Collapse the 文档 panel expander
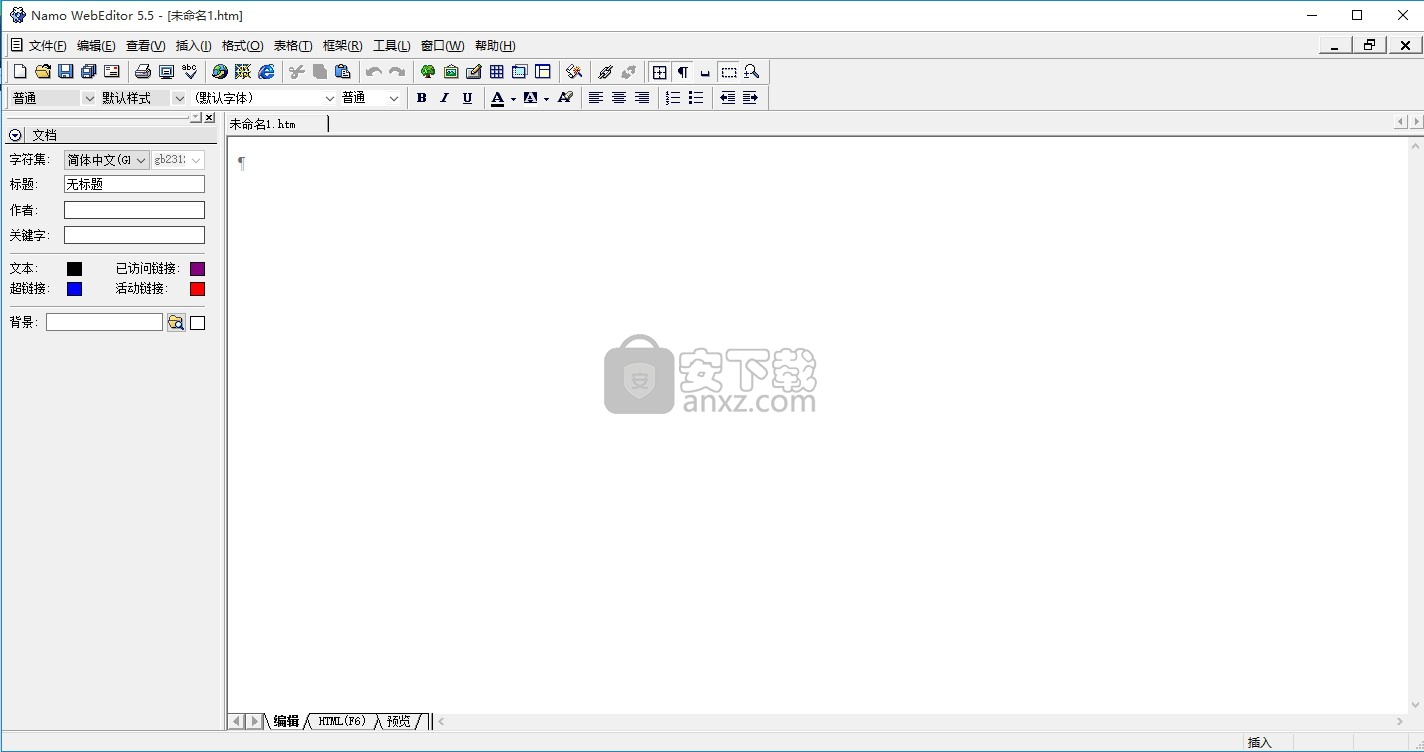The height and width of the screenshot is (752, 1424). (x=15, y=135)
